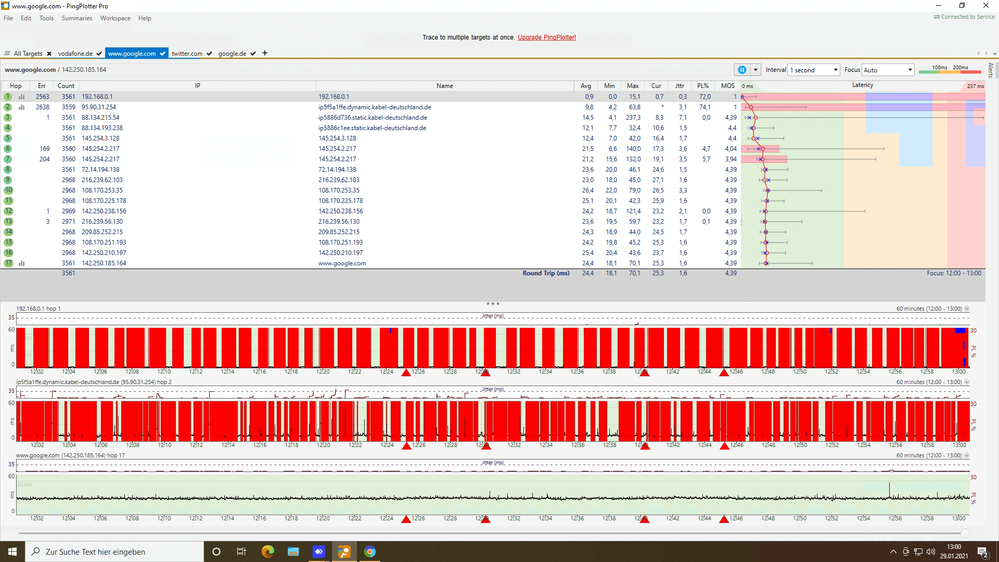
Task: Toggle the checkmark on the vodafone.de tab
Action: click(x=99, y=54)
